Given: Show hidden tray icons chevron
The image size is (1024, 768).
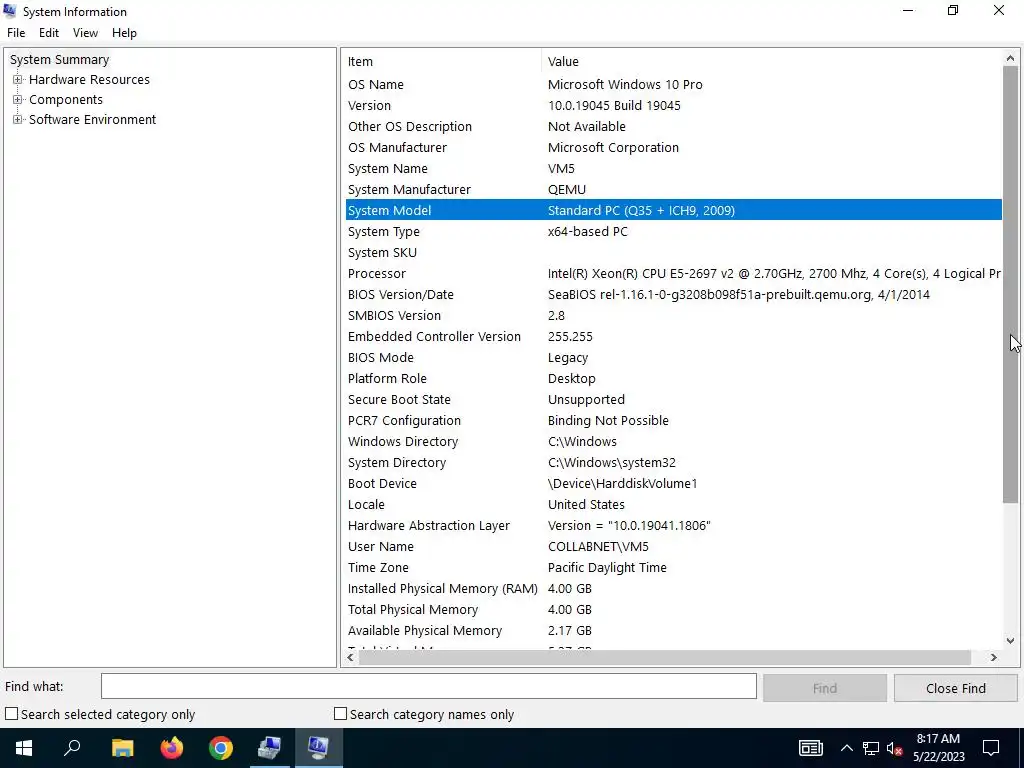Looking at the screenshot, I should click(x=846, y=748).
